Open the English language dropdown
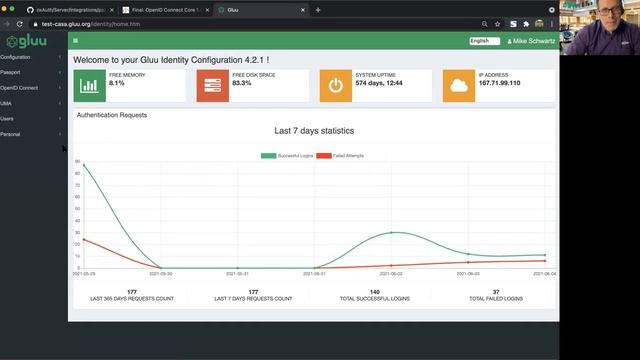 coord(484,41)
